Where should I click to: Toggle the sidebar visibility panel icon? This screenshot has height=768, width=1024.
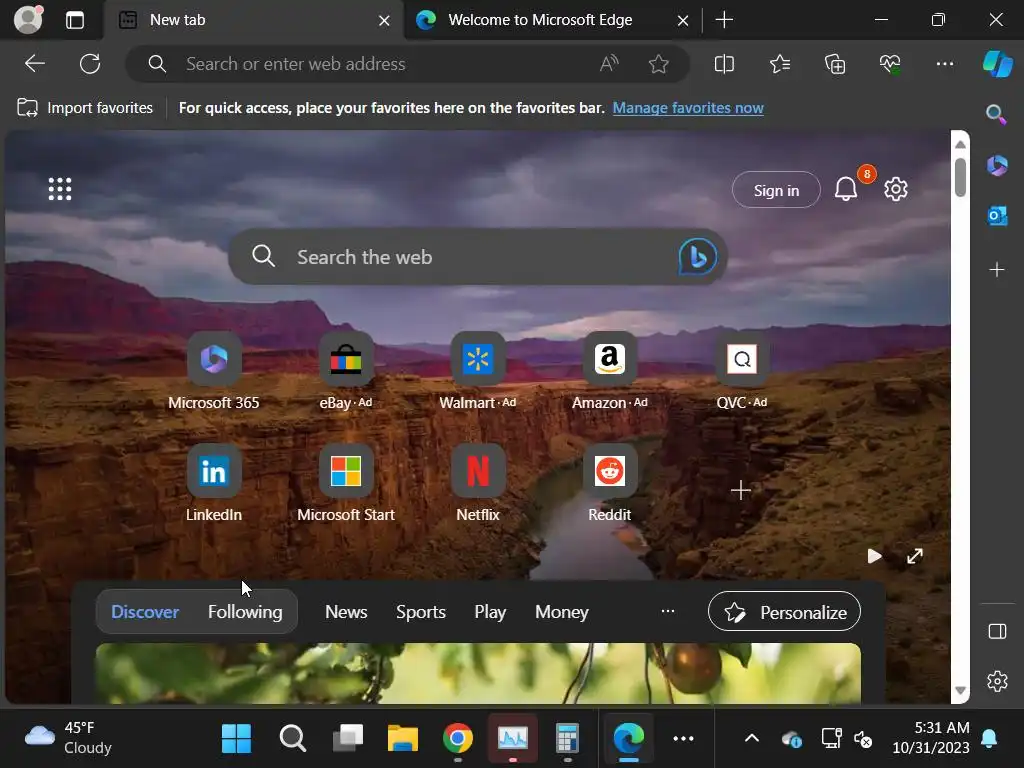tap(997, 632)
